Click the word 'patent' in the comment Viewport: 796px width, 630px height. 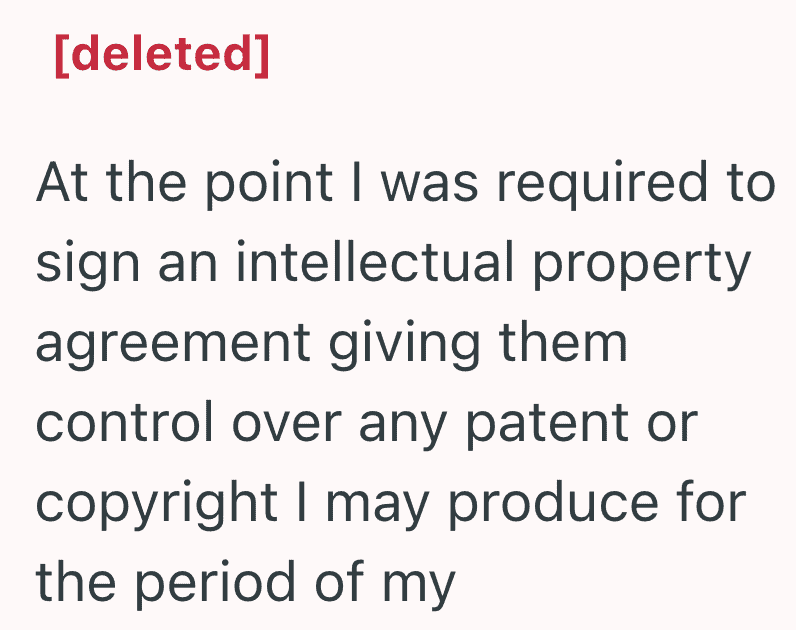(x=547, y=426)
